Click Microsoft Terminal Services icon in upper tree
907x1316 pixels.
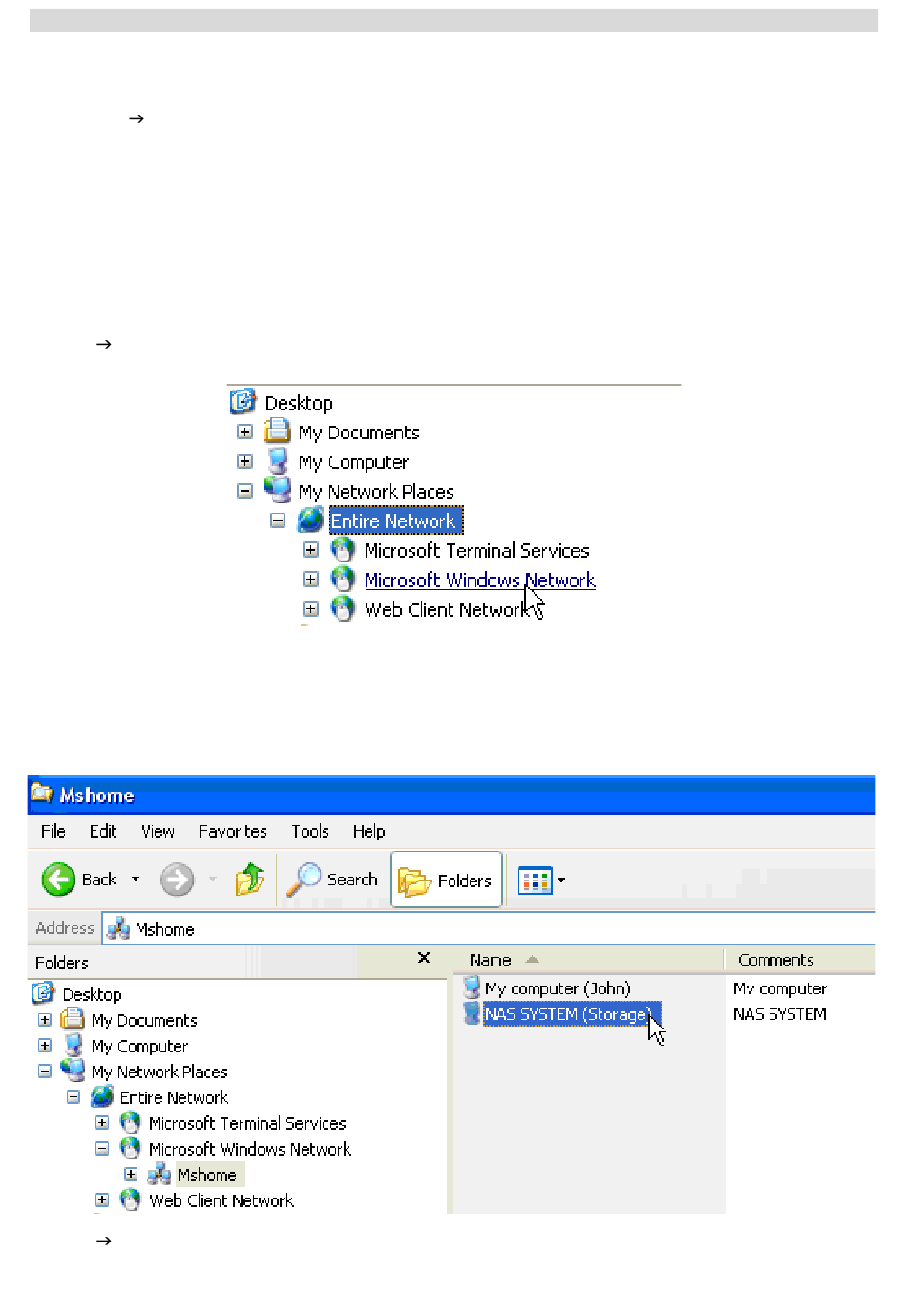pos(343,549)
